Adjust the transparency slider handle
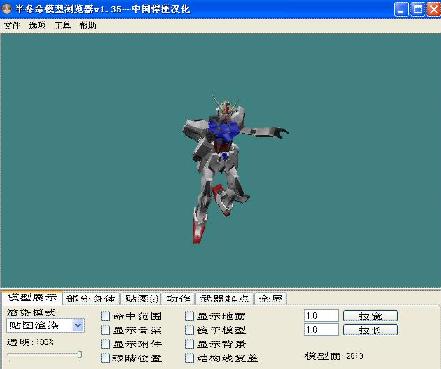Screen dimensions: 441x369 click(80, 354)
